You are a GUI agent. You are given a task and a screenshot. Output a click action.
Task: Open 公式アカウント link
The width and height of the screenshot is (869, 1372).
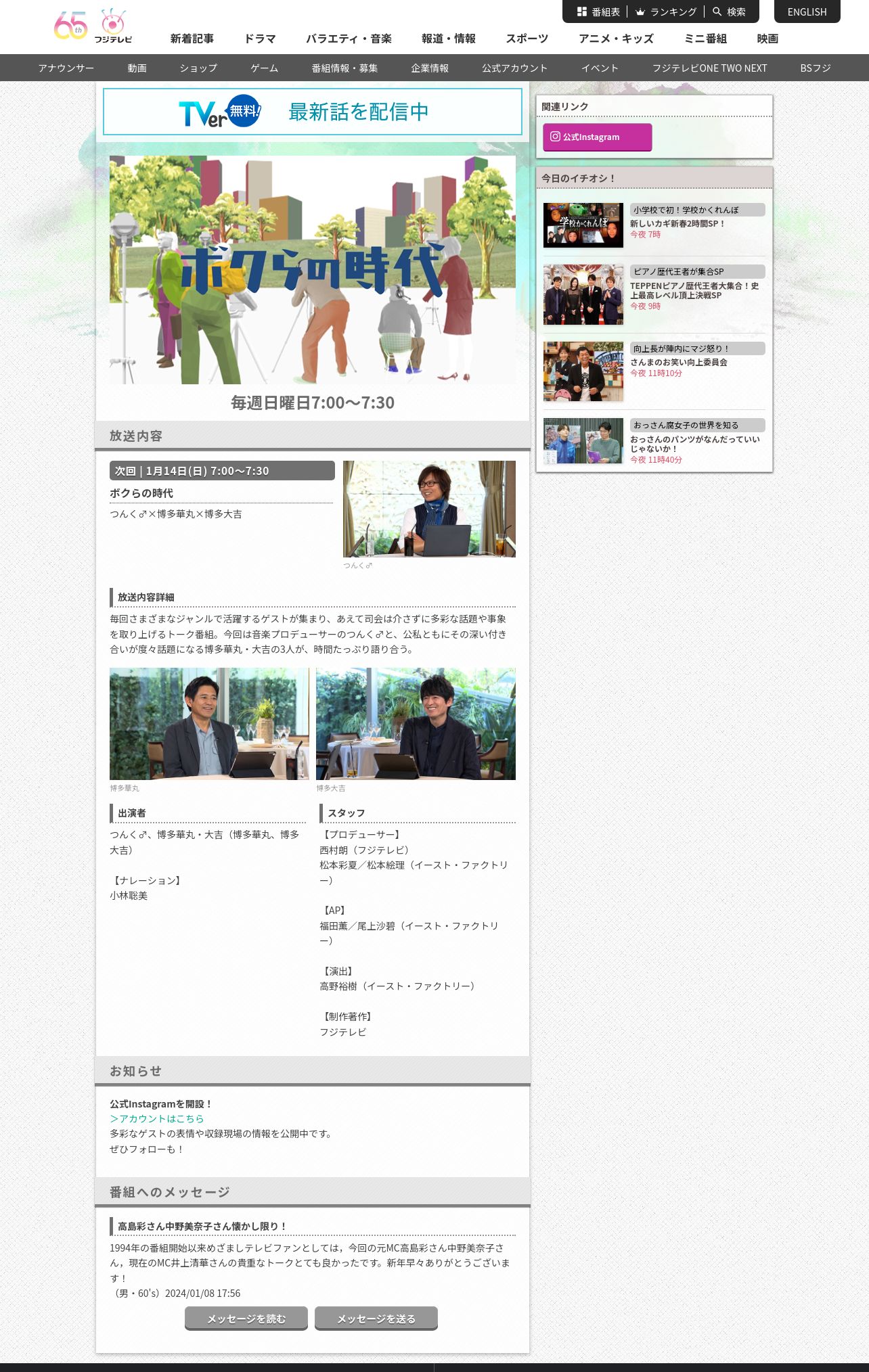pyautogui.click(x=515, y=68)
